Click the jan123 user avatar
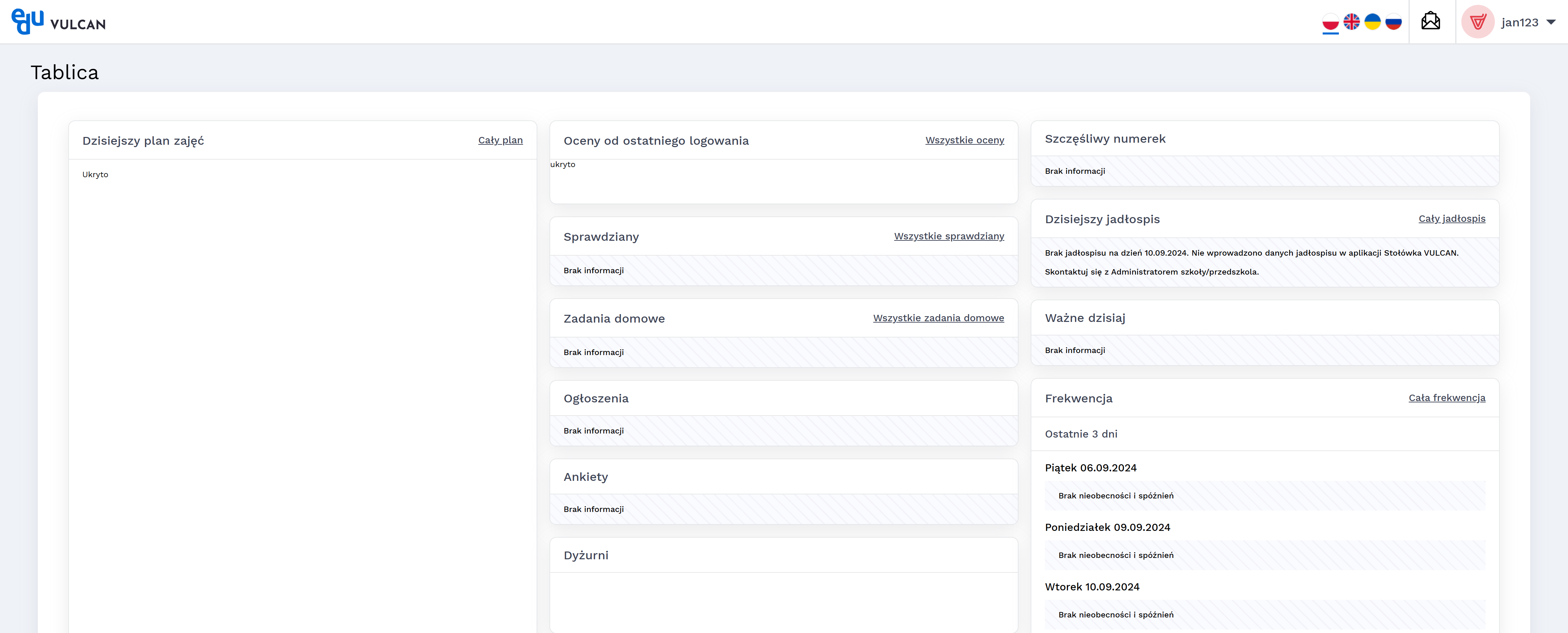 [1477, 22]
